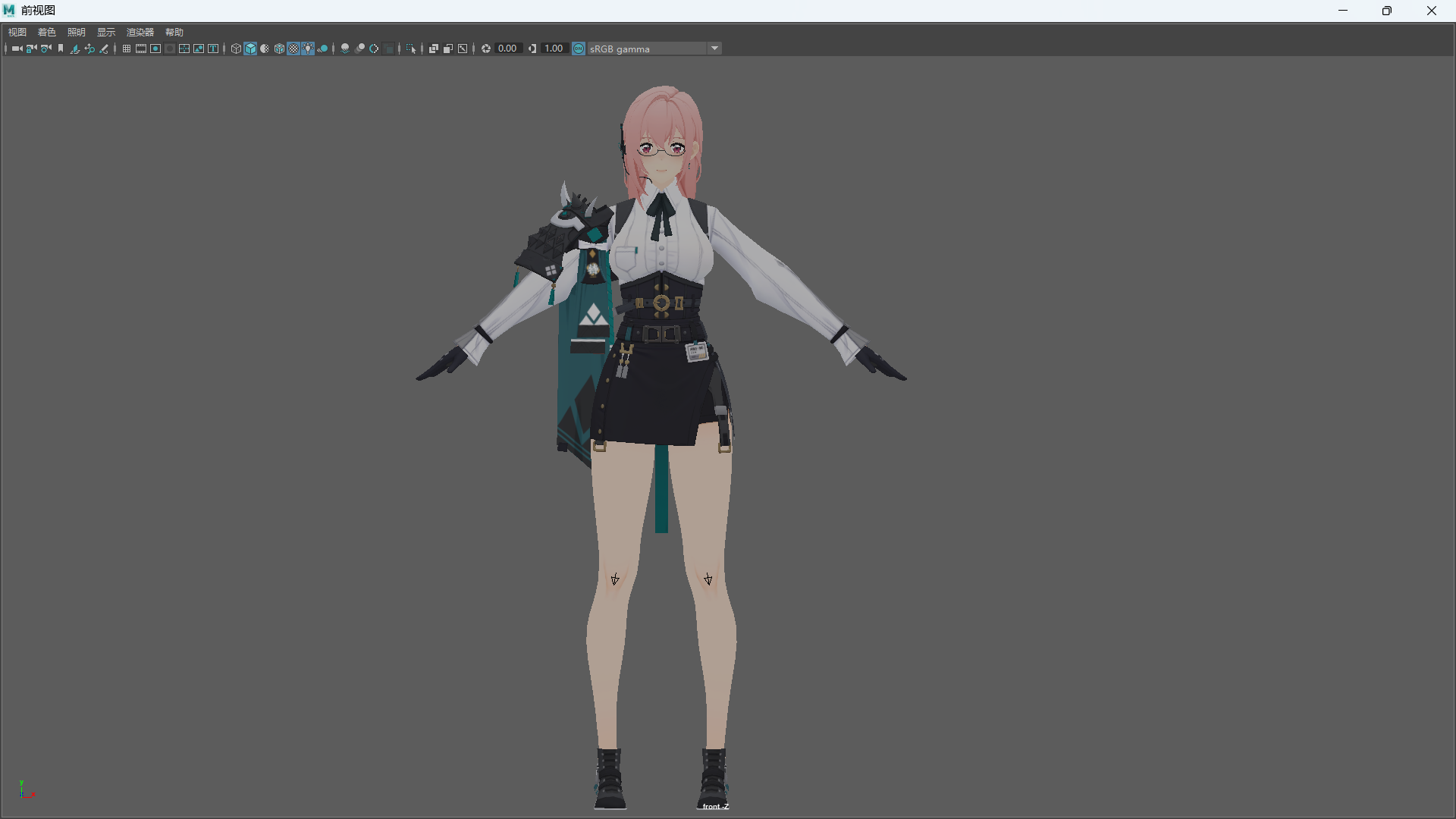The height and width of the screenshot is (819, 1456).
Task: Open the 帮助 menu
Action: [174, 32]
